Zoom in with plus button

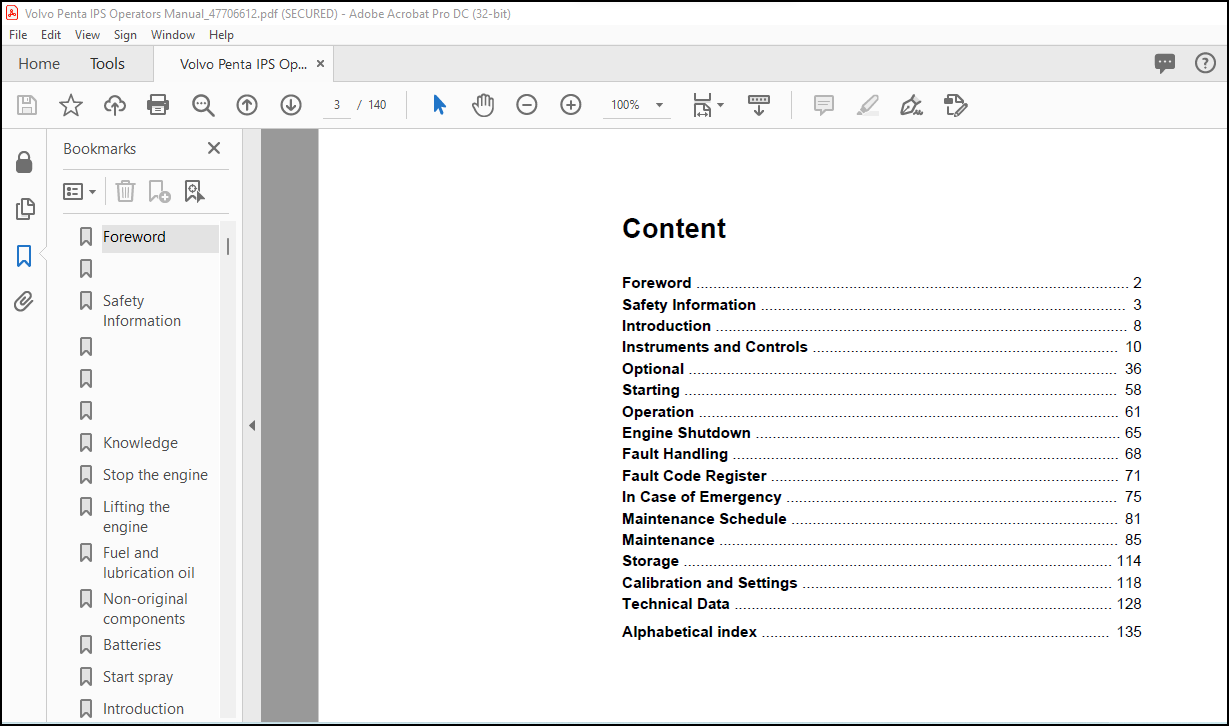pos(571,105)
